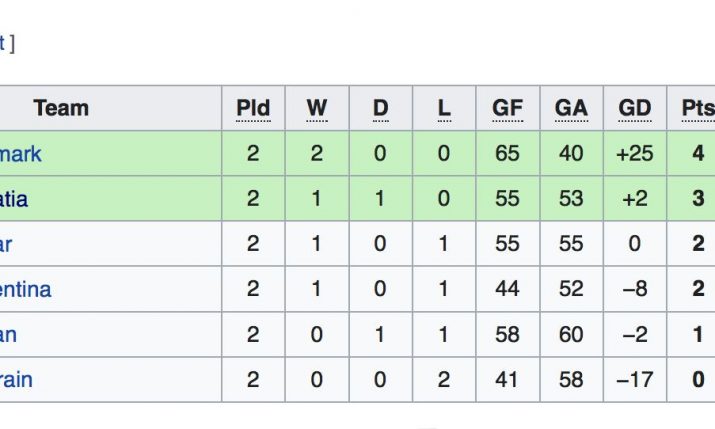Viewport: 715px width, 429px height.
Task: Click the Pts column header
Action: 697,108
